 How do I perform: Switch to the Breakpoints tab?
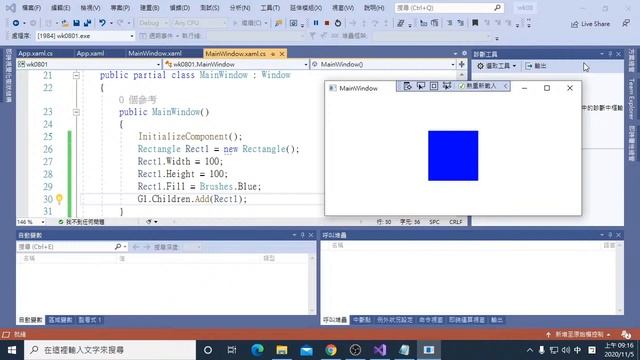(362, 320)
